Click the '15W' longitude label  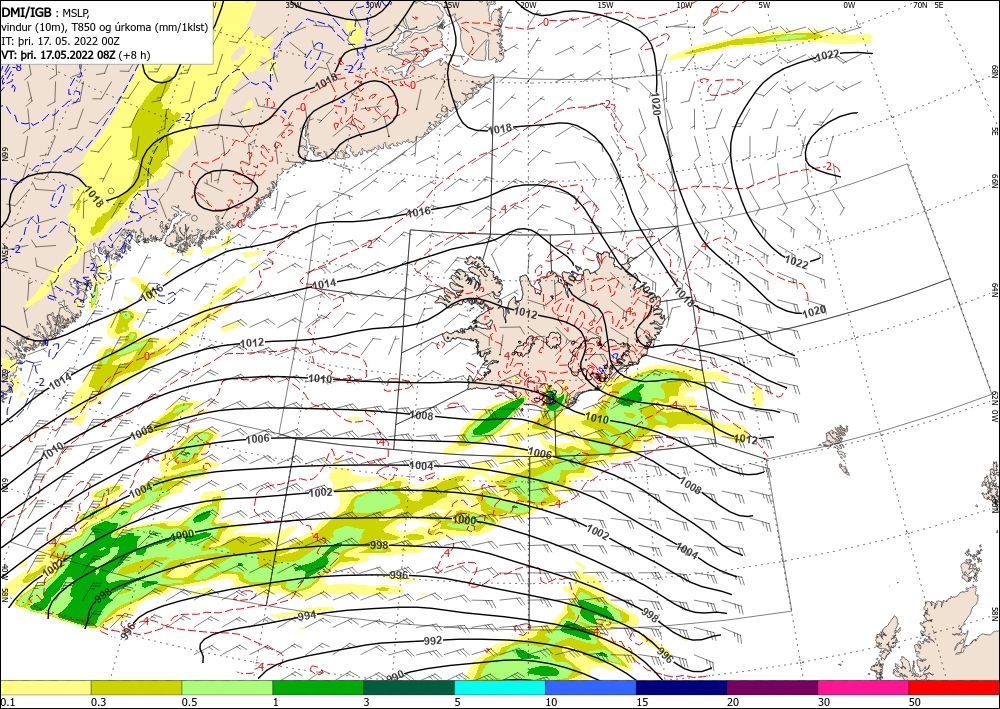pos(606,4)
